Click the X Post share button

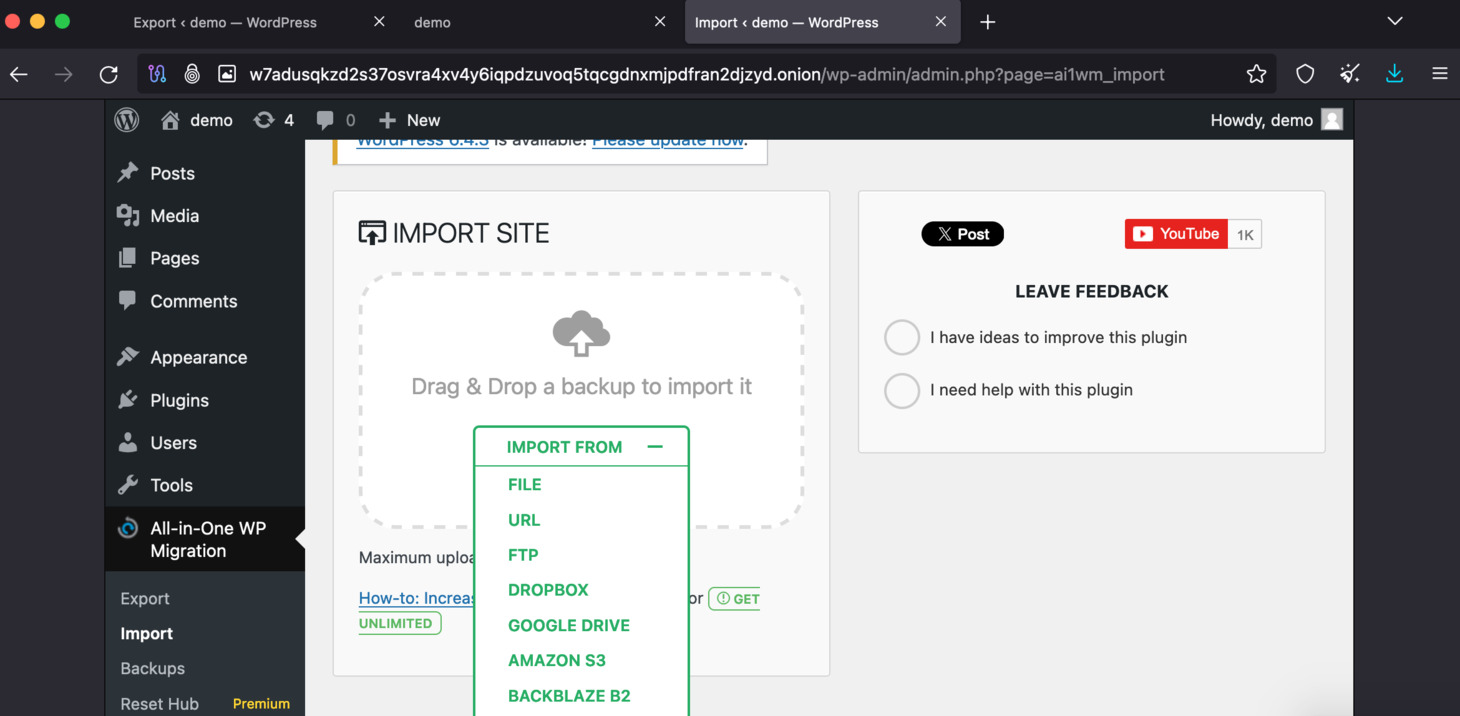pos(962,234)
